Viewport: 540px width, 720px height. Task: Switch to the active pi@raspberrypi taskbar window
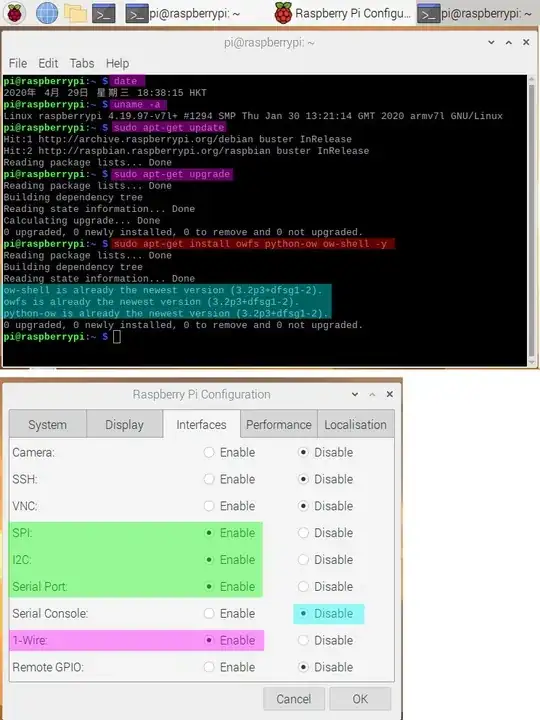pyautogui.click(x=478, y=14)
